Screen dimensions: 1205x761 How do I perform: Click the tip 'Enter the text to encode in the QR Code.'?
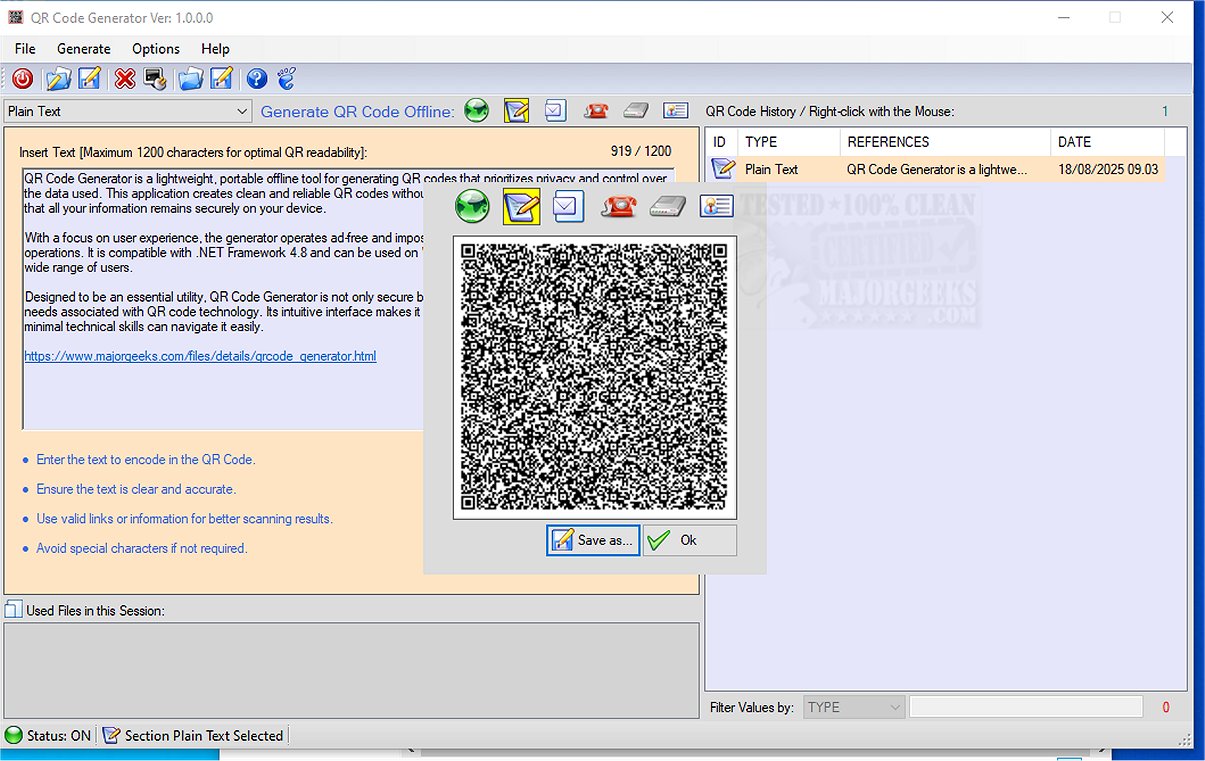click(x=146, y=460)
